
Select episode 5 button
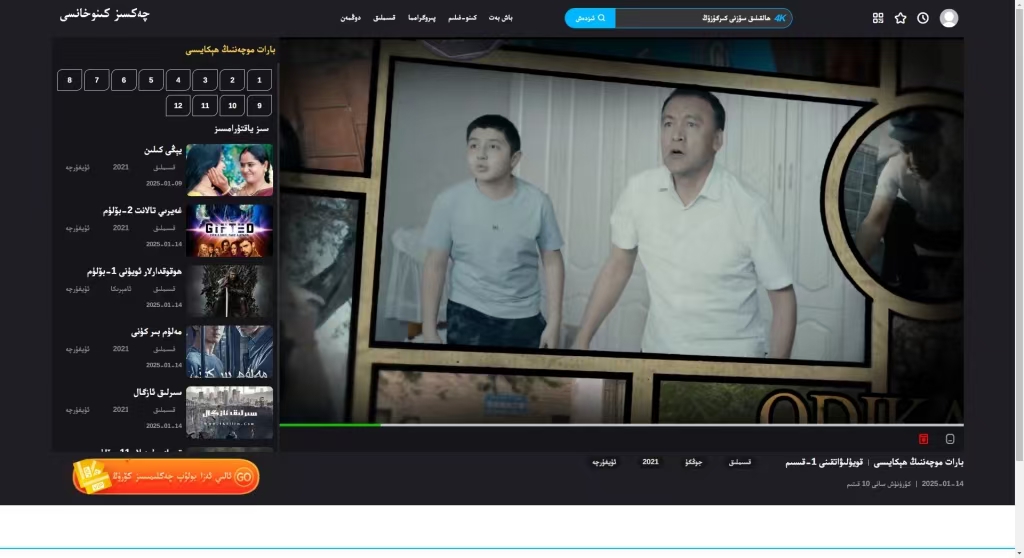pos(151,80)
